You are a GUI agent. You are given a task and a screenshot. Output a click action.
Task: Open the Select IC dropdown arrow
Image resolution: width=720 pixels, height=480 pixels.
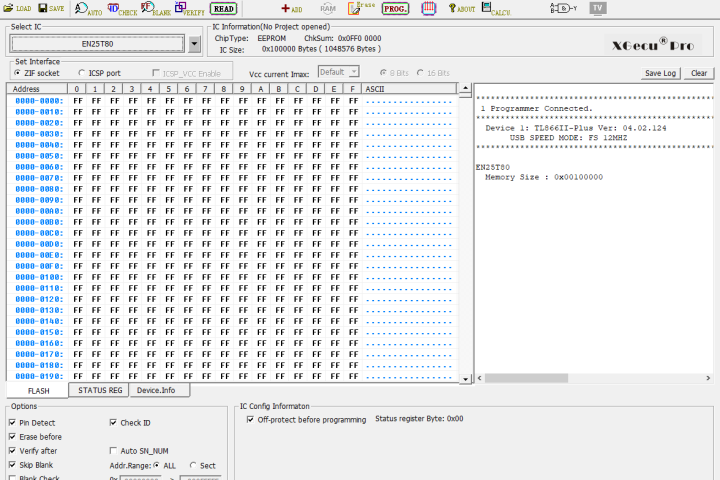194,44
